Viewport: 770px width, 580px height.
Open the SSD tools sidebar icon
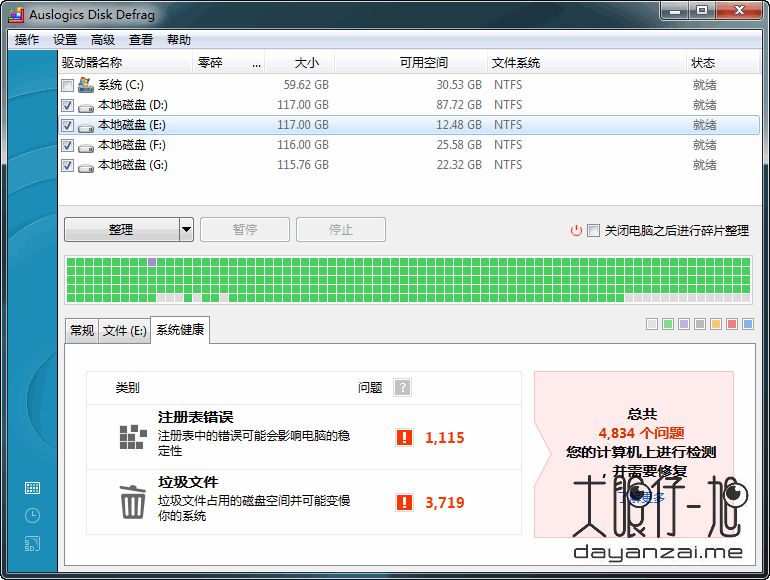click(32, 544)
